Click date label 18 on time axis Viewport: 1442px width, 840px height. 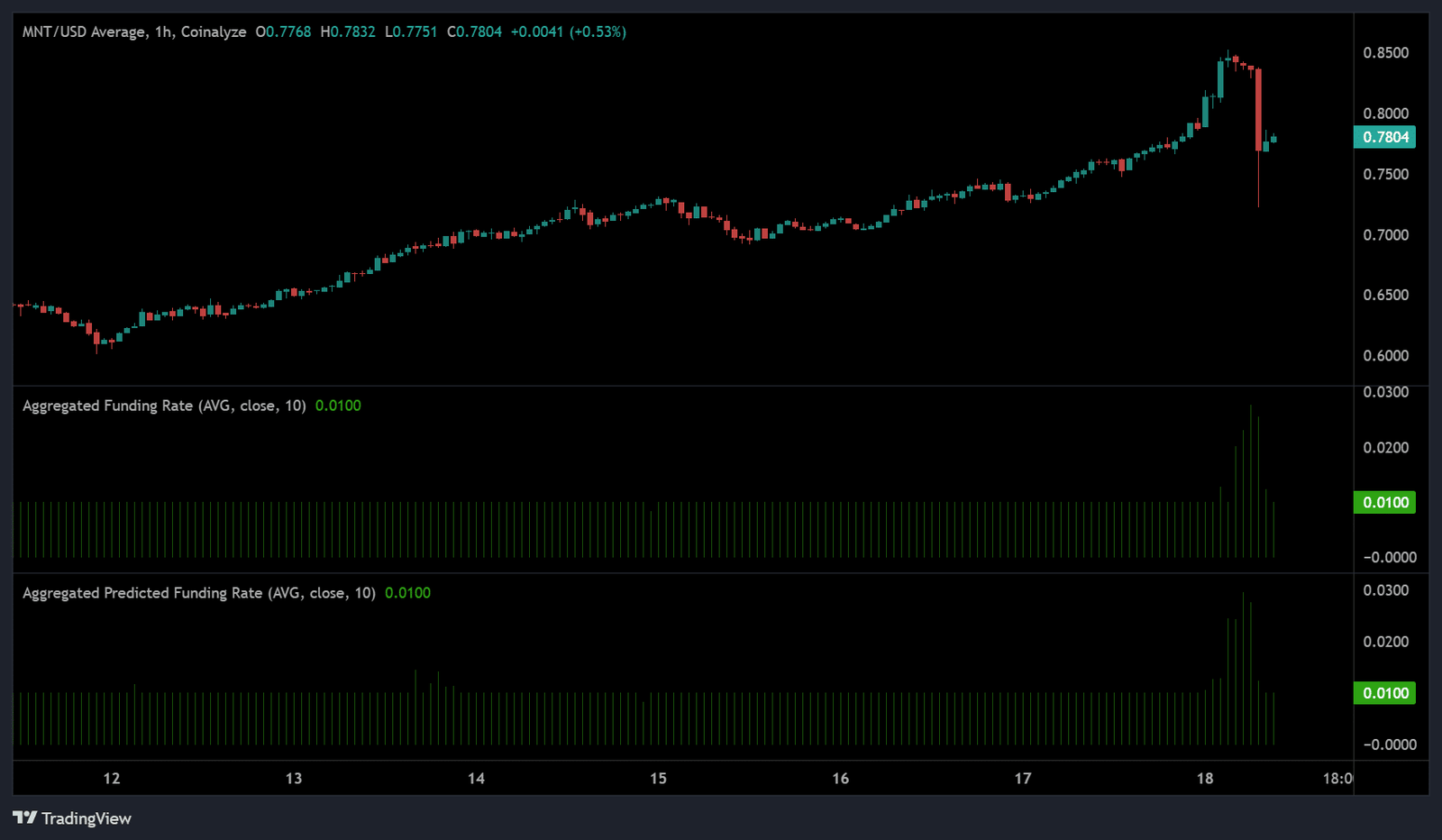click(1205, 778)
